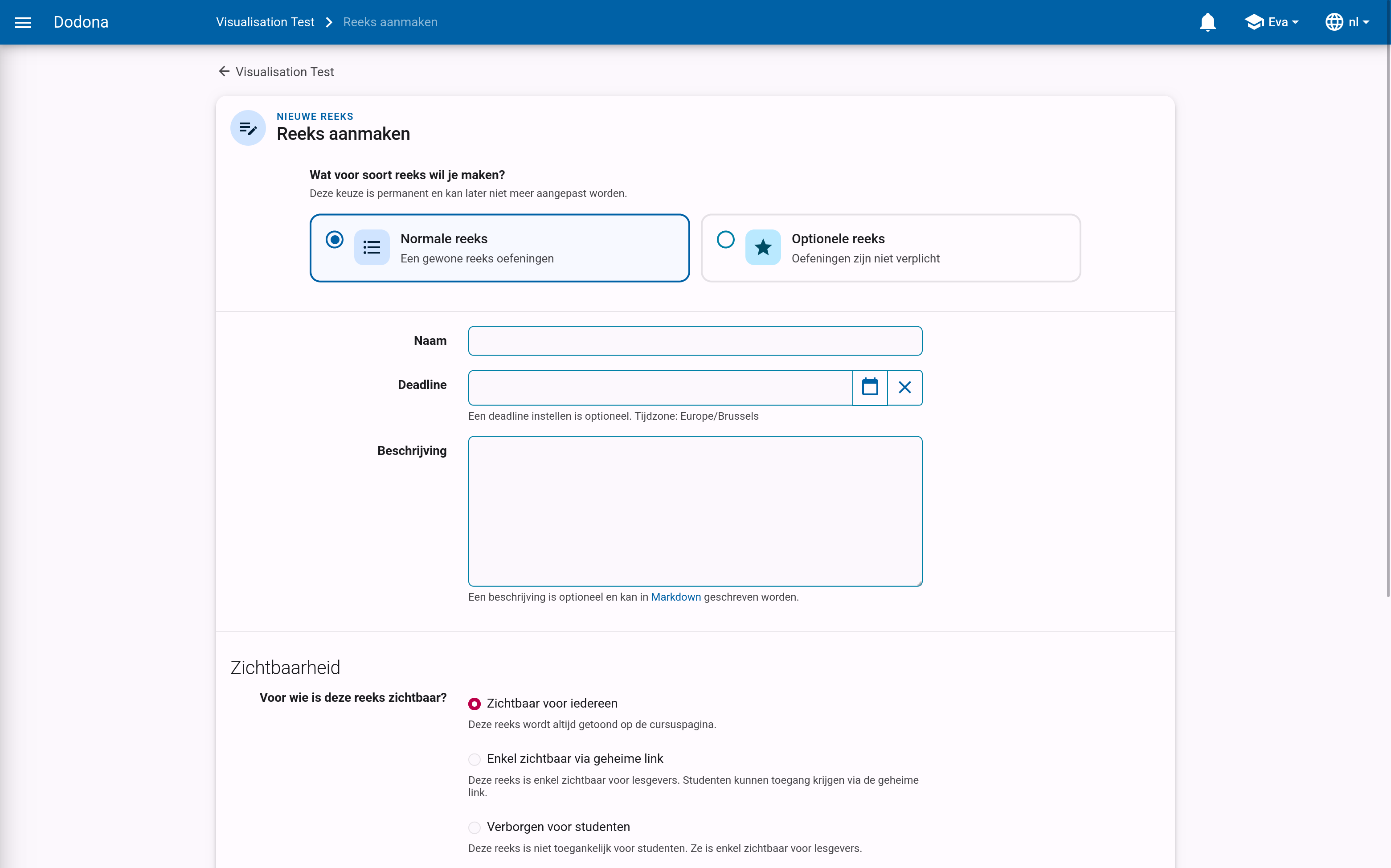Open the Markdown link
The width and height of the screenshot is (1391, 868).
coord(676,597)
